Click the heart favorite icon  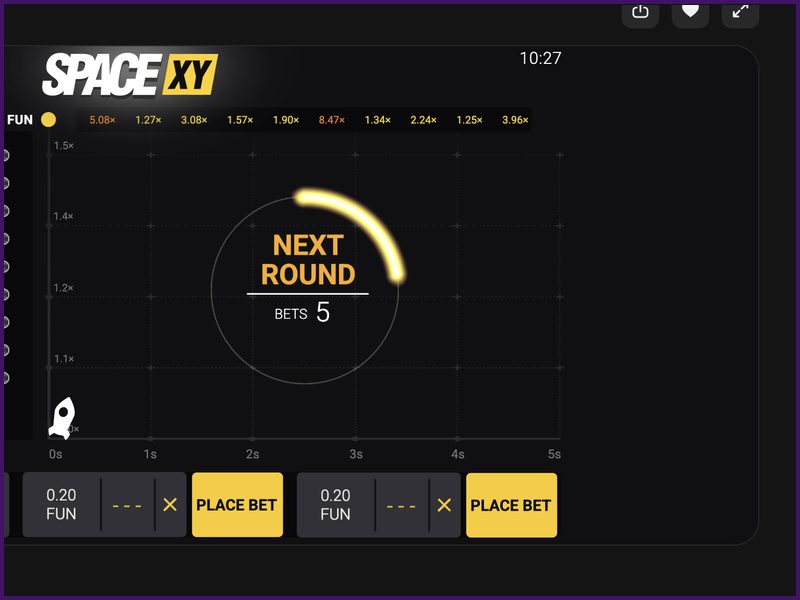click(x=690, y=12)
